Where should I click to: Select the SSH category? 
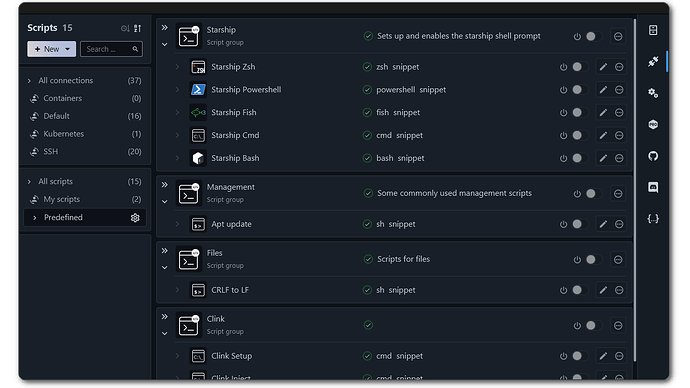click(85, 152)
